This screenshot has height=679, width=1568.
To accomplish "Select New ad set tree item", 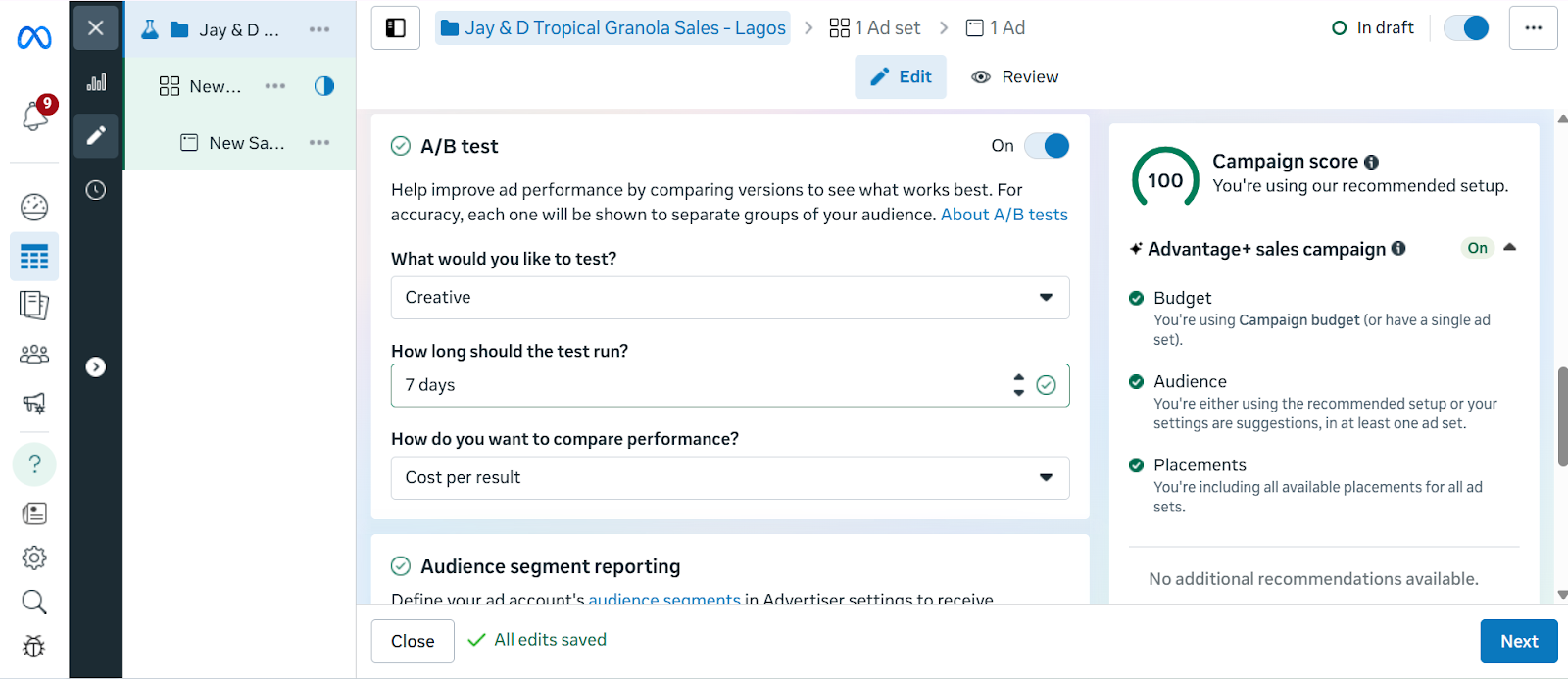I will click(x=240, y=86).
